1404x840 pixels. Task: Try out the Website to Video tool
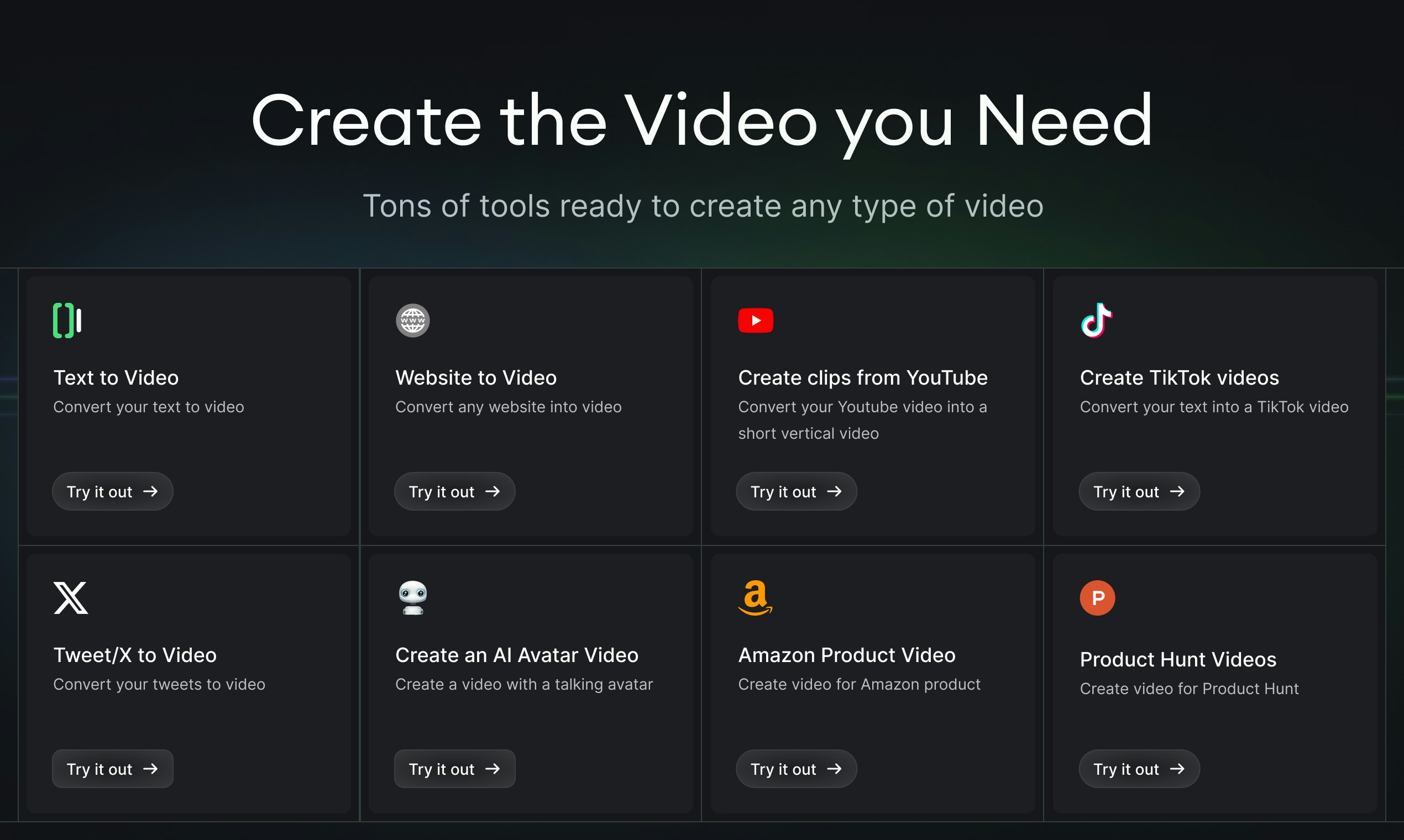coord(454,491)
